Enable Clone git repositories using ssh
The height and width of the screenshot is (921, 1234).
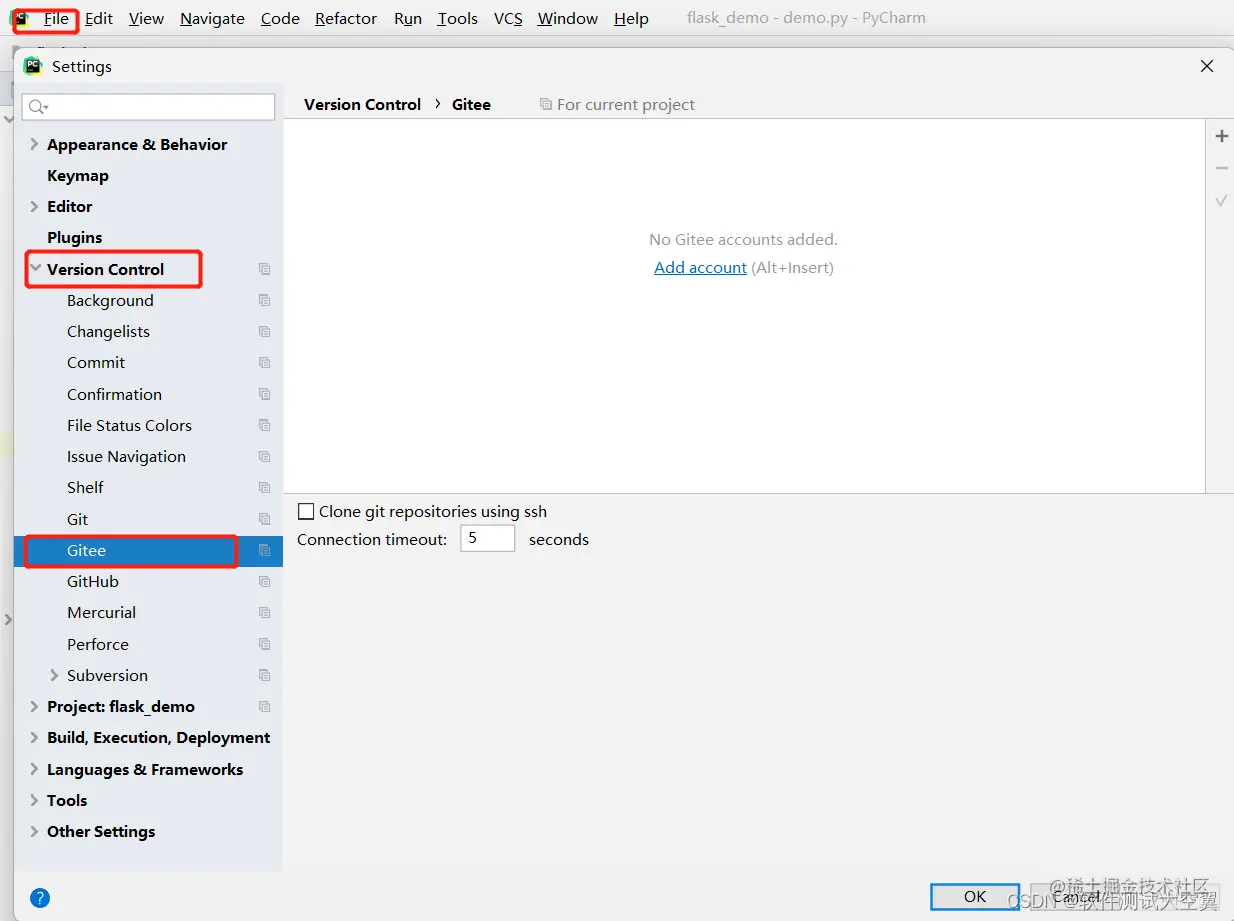click(306, 511)
